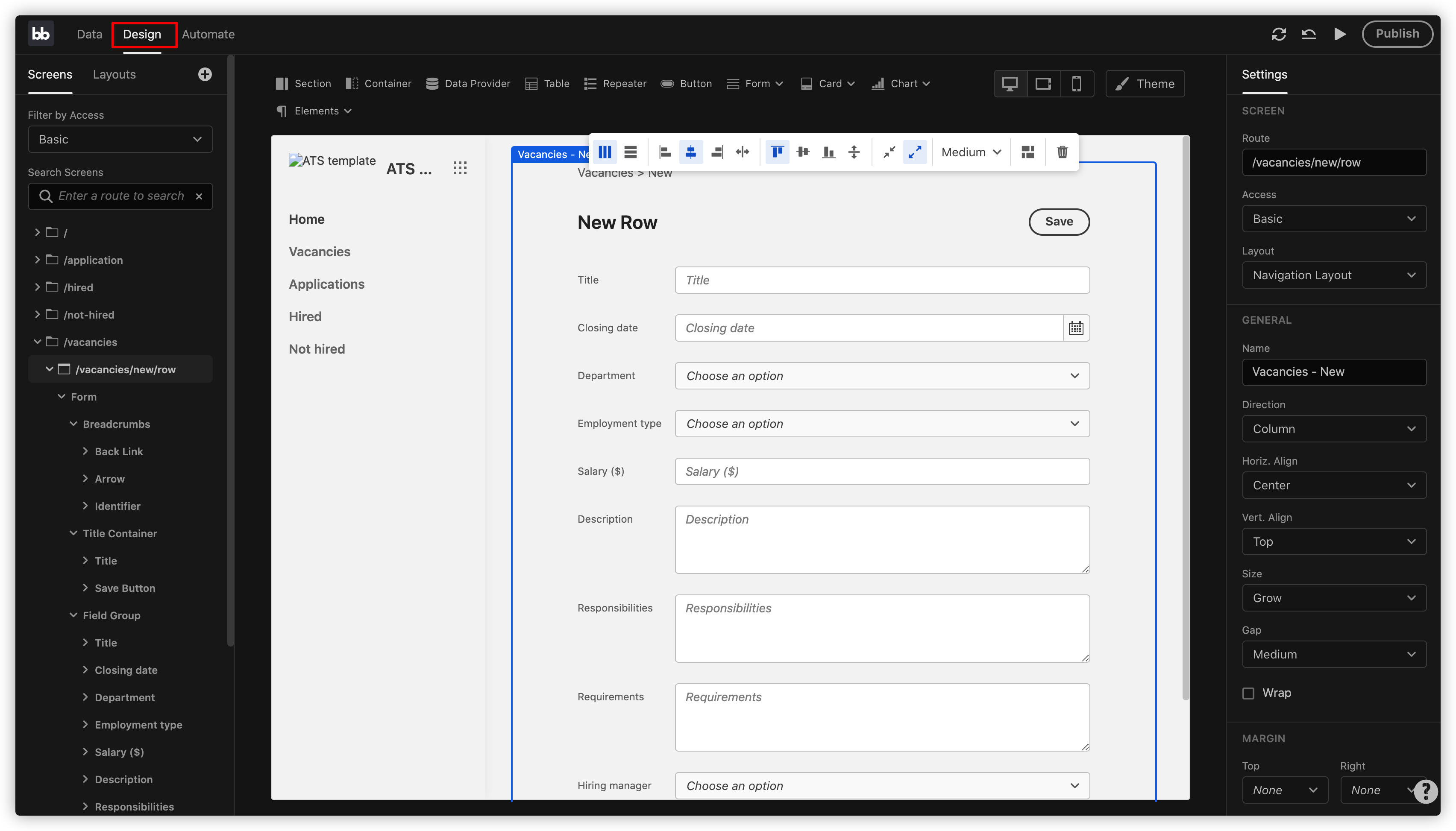Open the Automate tab
The width and height of the screenshot is (1456, 831).
(208, 34)
